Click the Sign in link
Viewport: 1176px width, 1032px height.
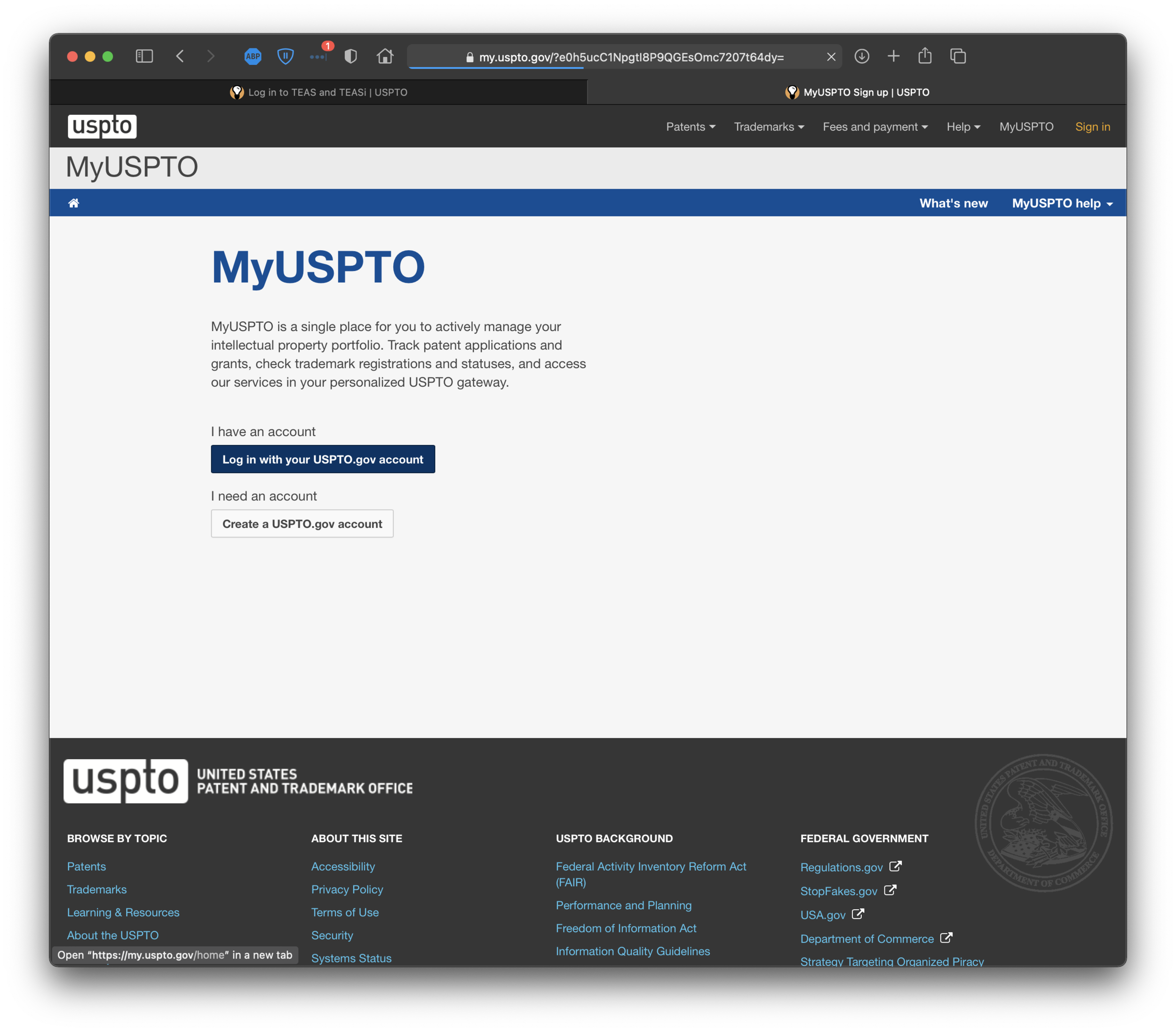tap(1093, 127)
